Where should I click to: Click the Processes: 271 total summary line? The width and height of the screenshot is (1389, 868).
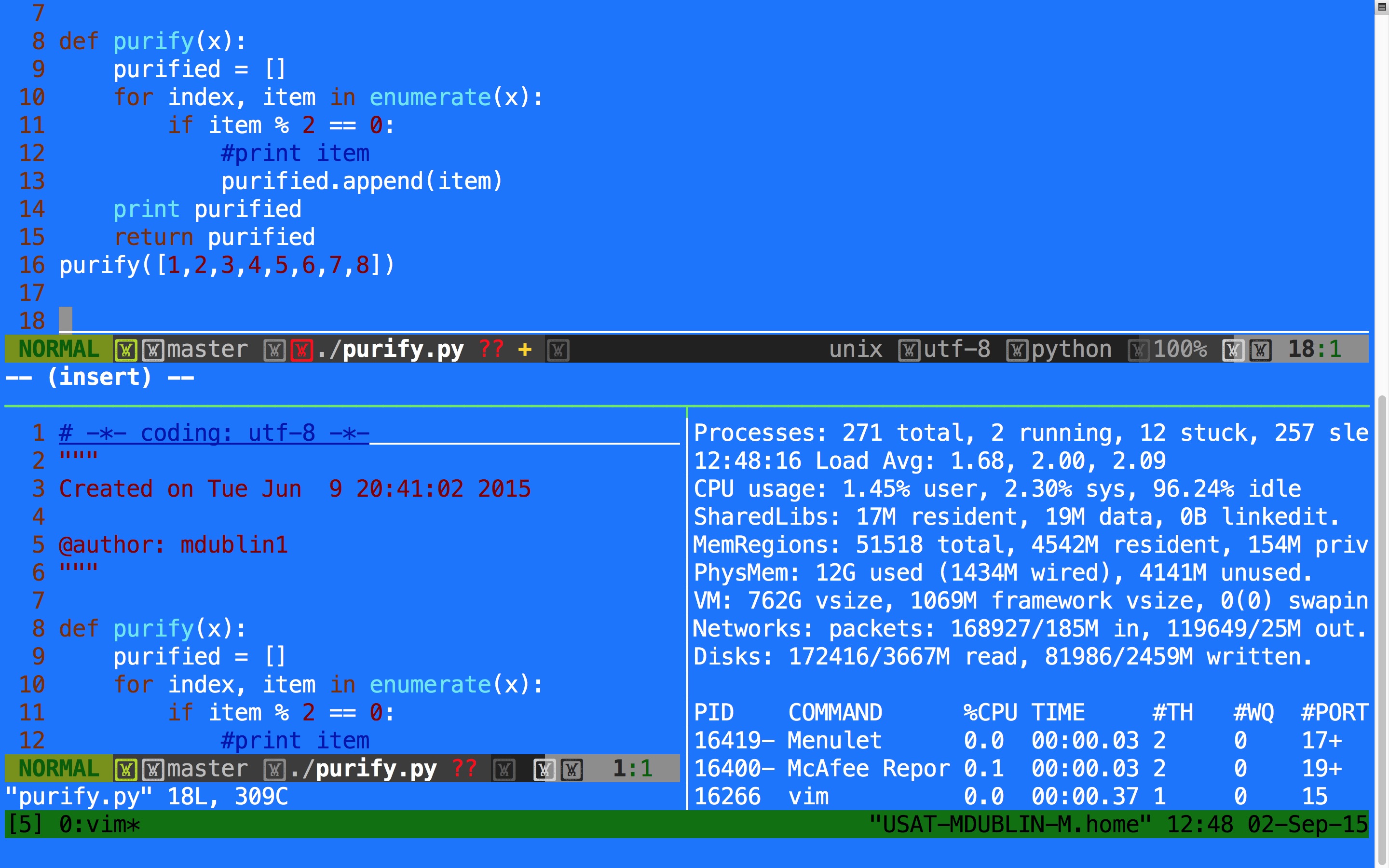tap(1031, 433)
